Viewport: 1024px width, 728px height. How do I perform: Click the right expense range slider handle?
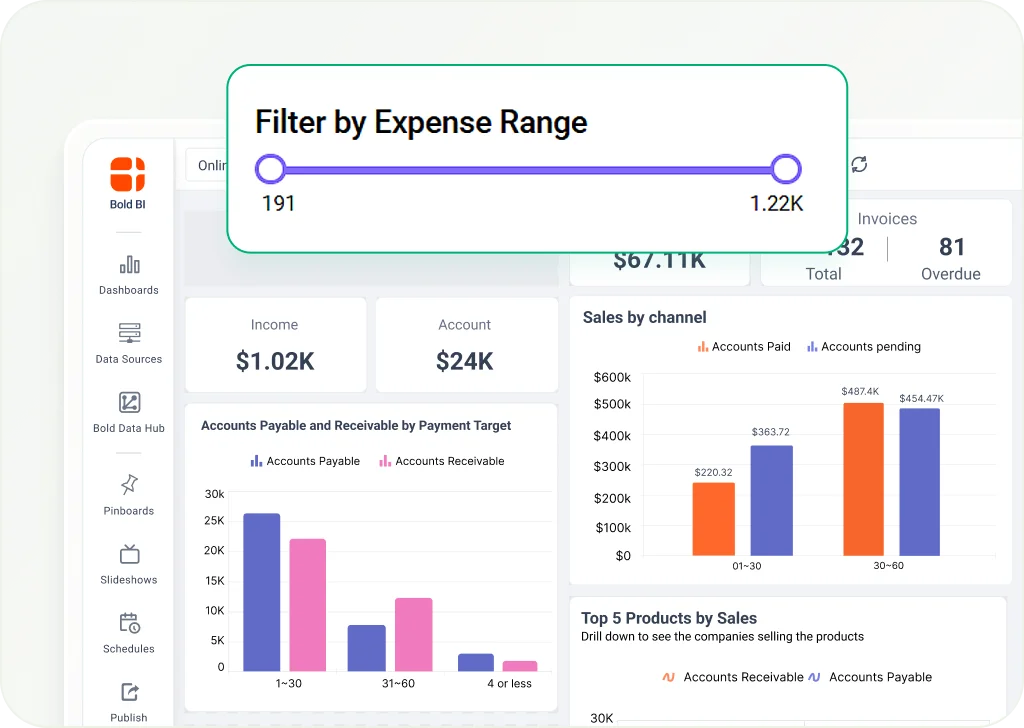pos(787,169)
